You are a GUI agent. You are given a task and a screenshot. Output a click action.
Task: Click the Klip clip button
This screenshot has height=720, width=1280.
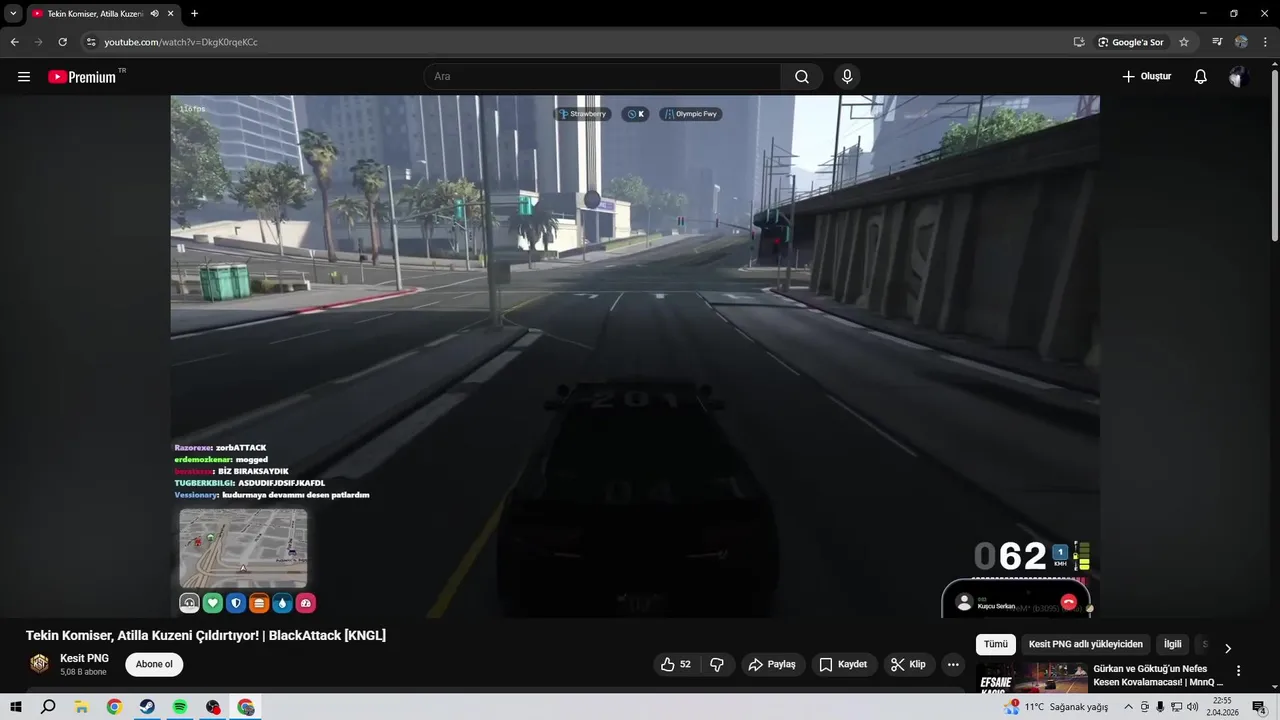(x=909, y=664)
